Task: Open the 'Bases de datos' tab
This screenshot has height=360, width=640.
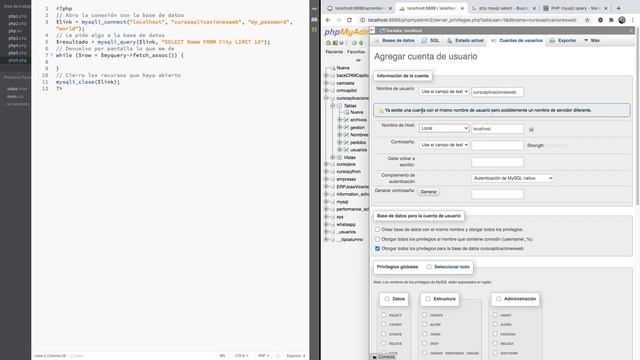Action: point(395,40)
